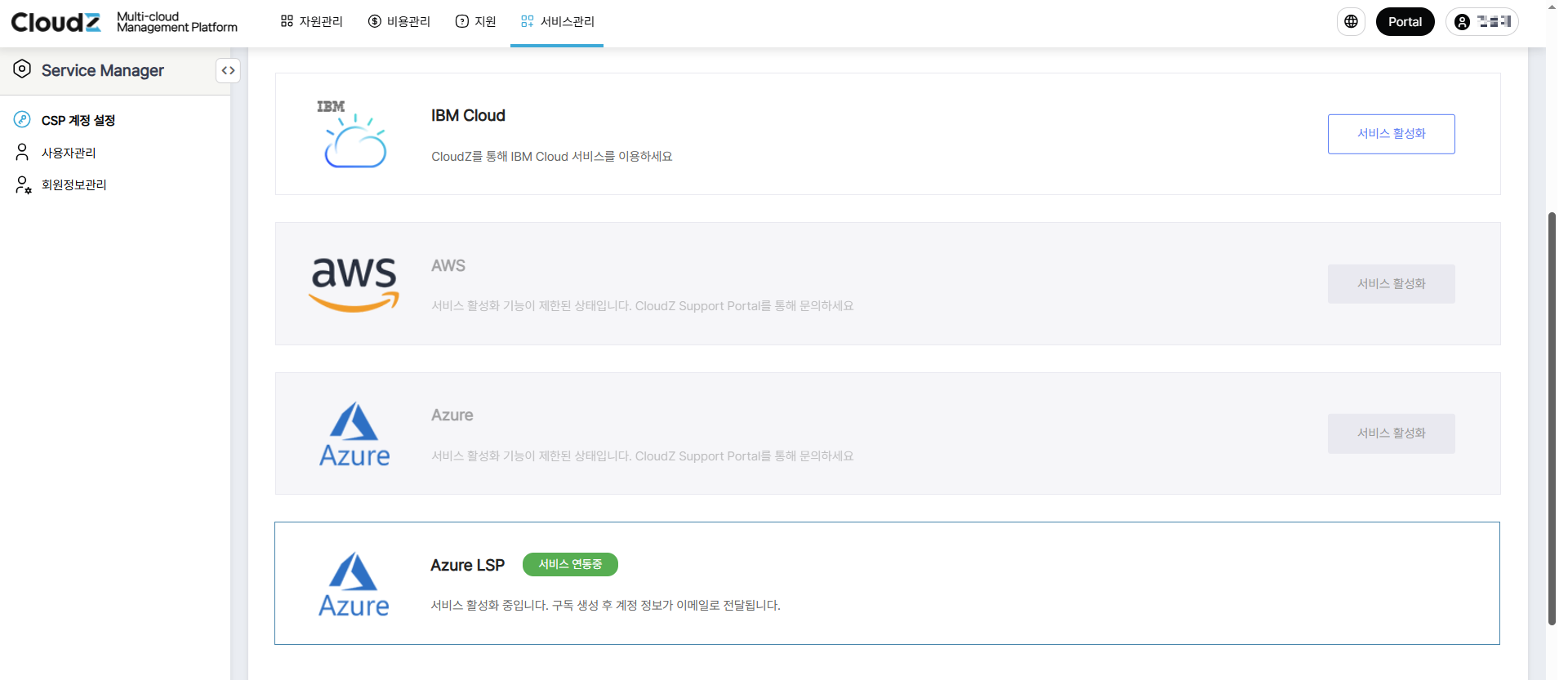
Task: Open 사용자관리 in sidebar
Action: [69, 153]
